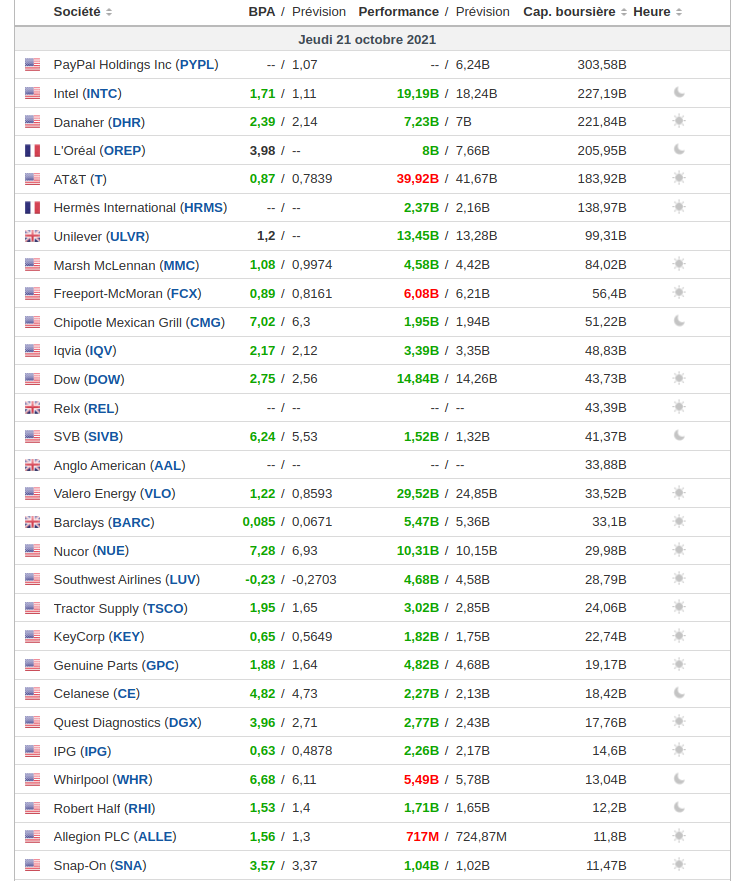
Task: Click the US flag beside PayPal Holdings
Action: coord(33,65)
